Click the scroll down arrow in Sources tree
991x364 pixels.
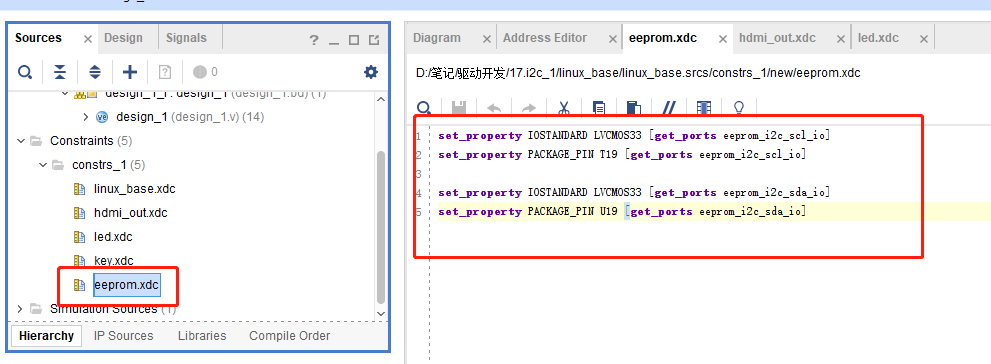(380, 313)
